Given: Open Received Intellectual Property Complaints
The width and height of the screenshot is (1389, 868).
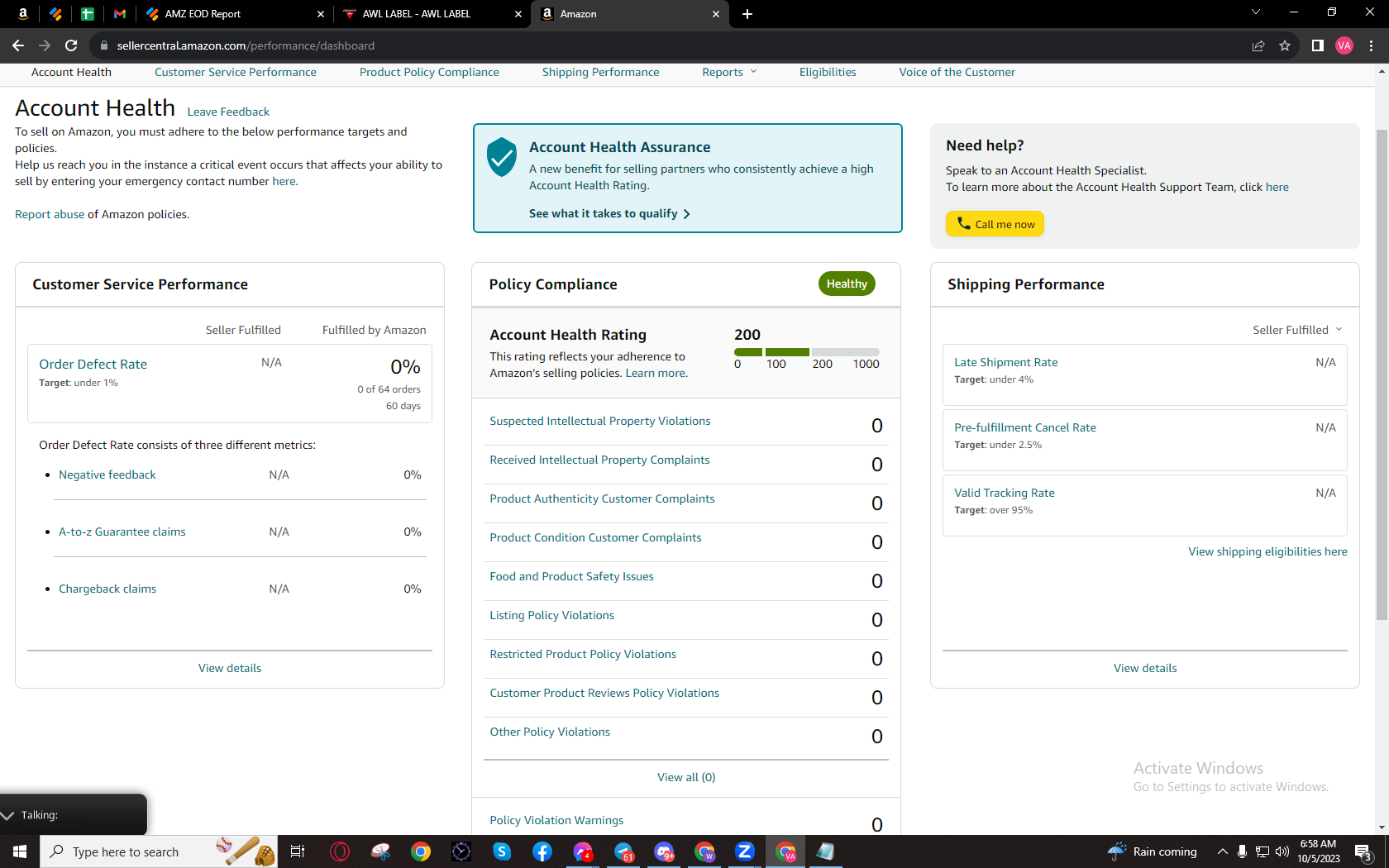Looking at the screenshot, I should point(599,460).
